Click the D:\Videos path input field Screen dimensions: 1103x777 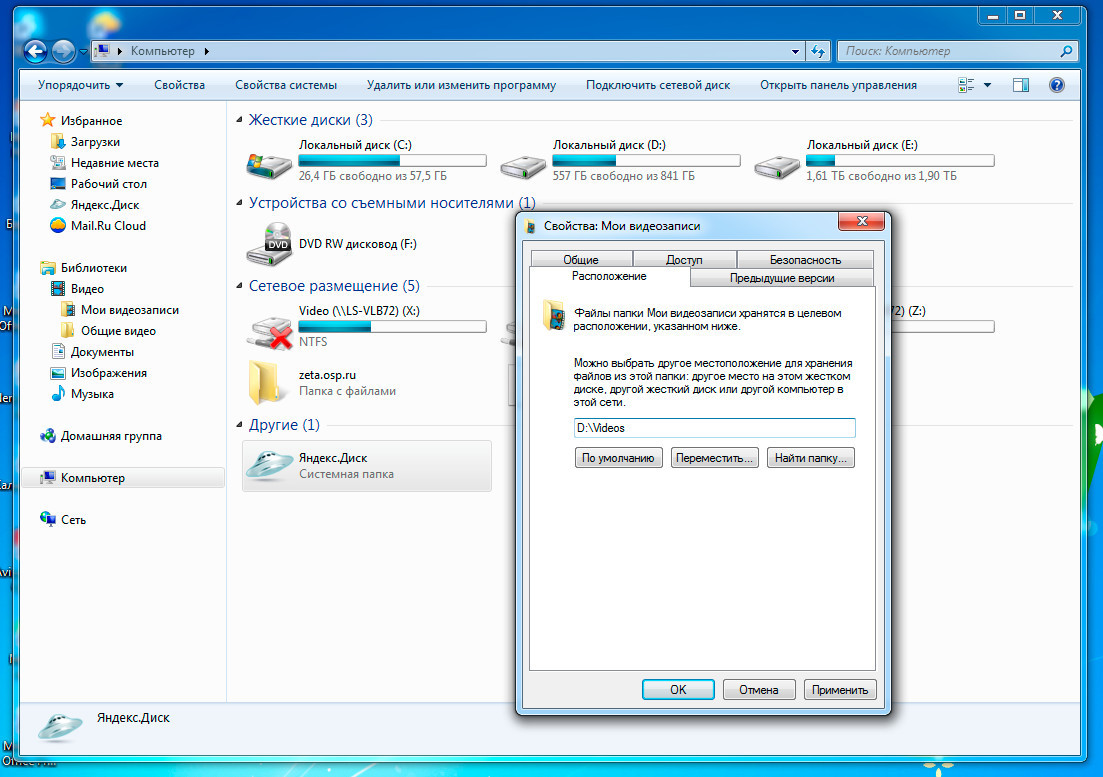(714, 428)
